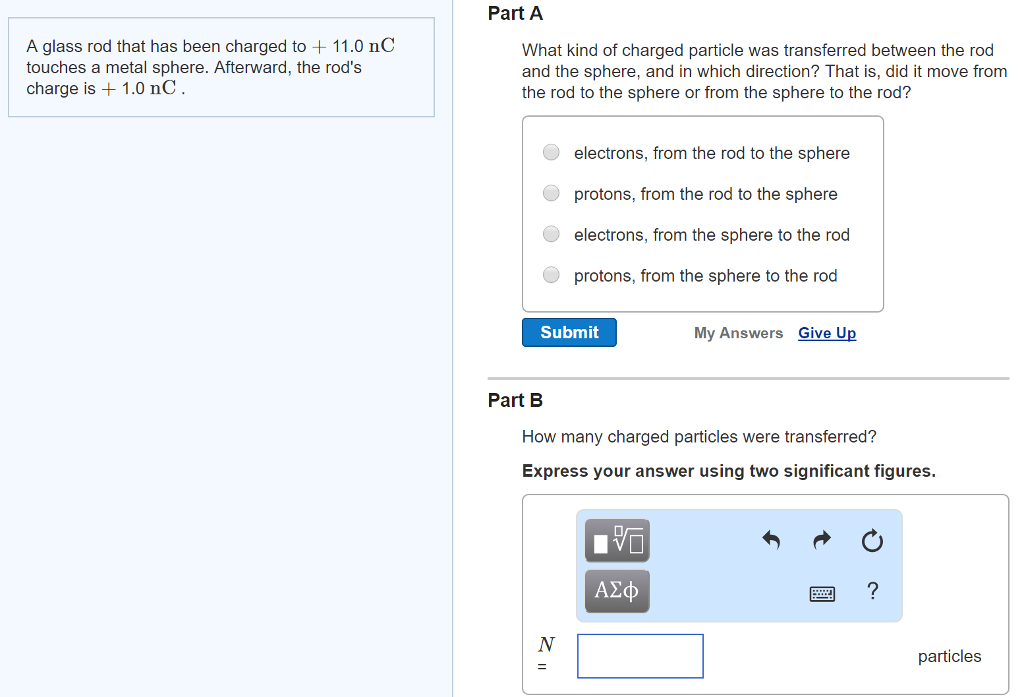Pick "electrons, from the sphere to the rod"
Viewport: 1024px width, 697px height.
tap(551, 235)
